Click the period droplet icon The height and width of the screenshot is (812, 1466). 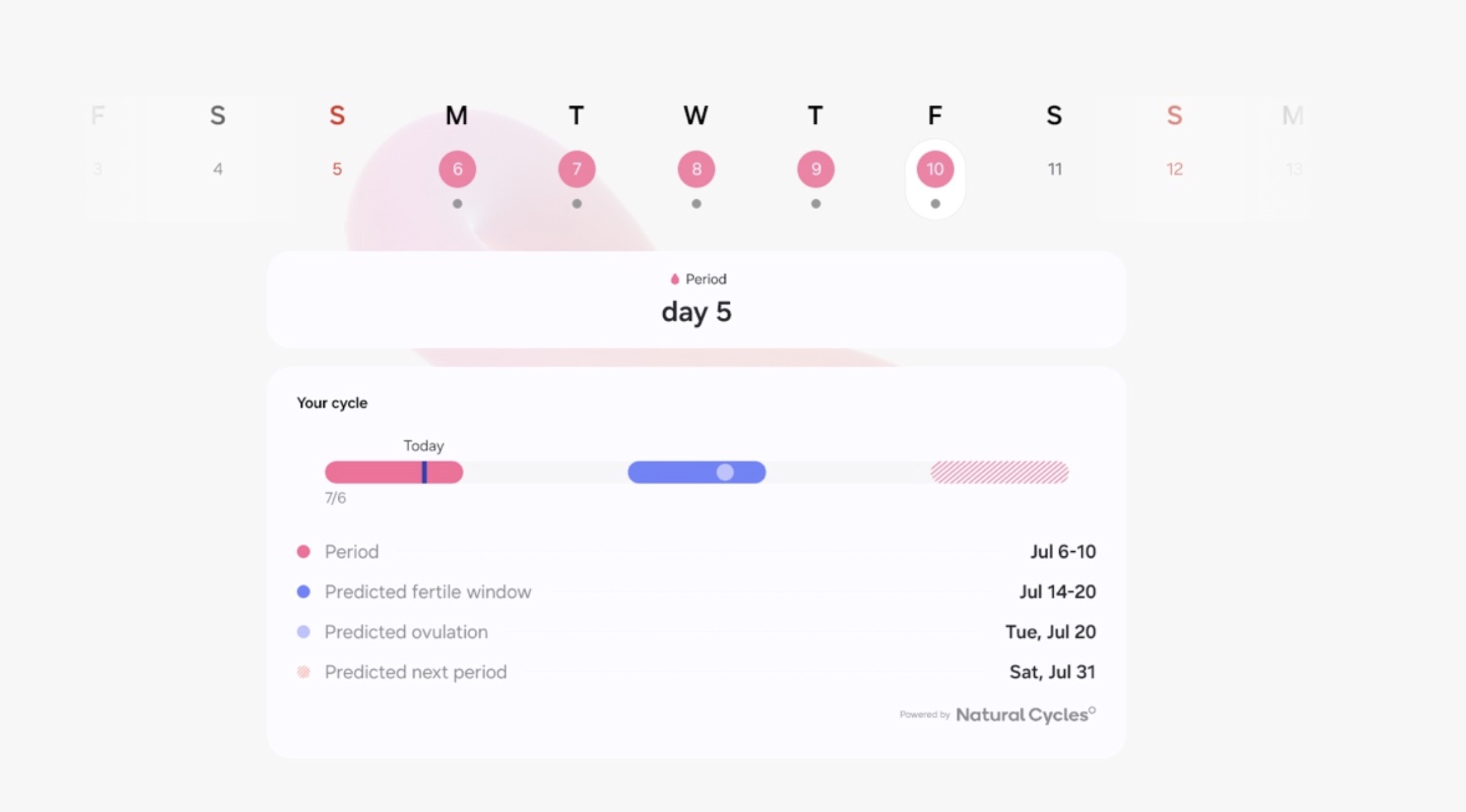pos(675,279)
